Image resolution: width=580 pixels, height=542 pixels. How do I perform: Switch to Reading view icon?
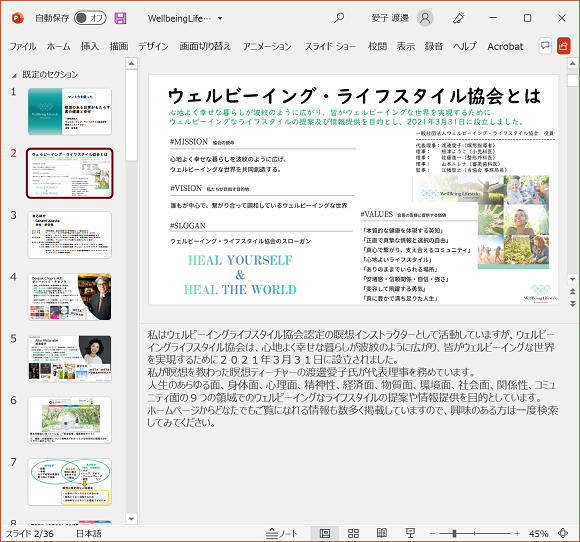(x=382, y=533)
